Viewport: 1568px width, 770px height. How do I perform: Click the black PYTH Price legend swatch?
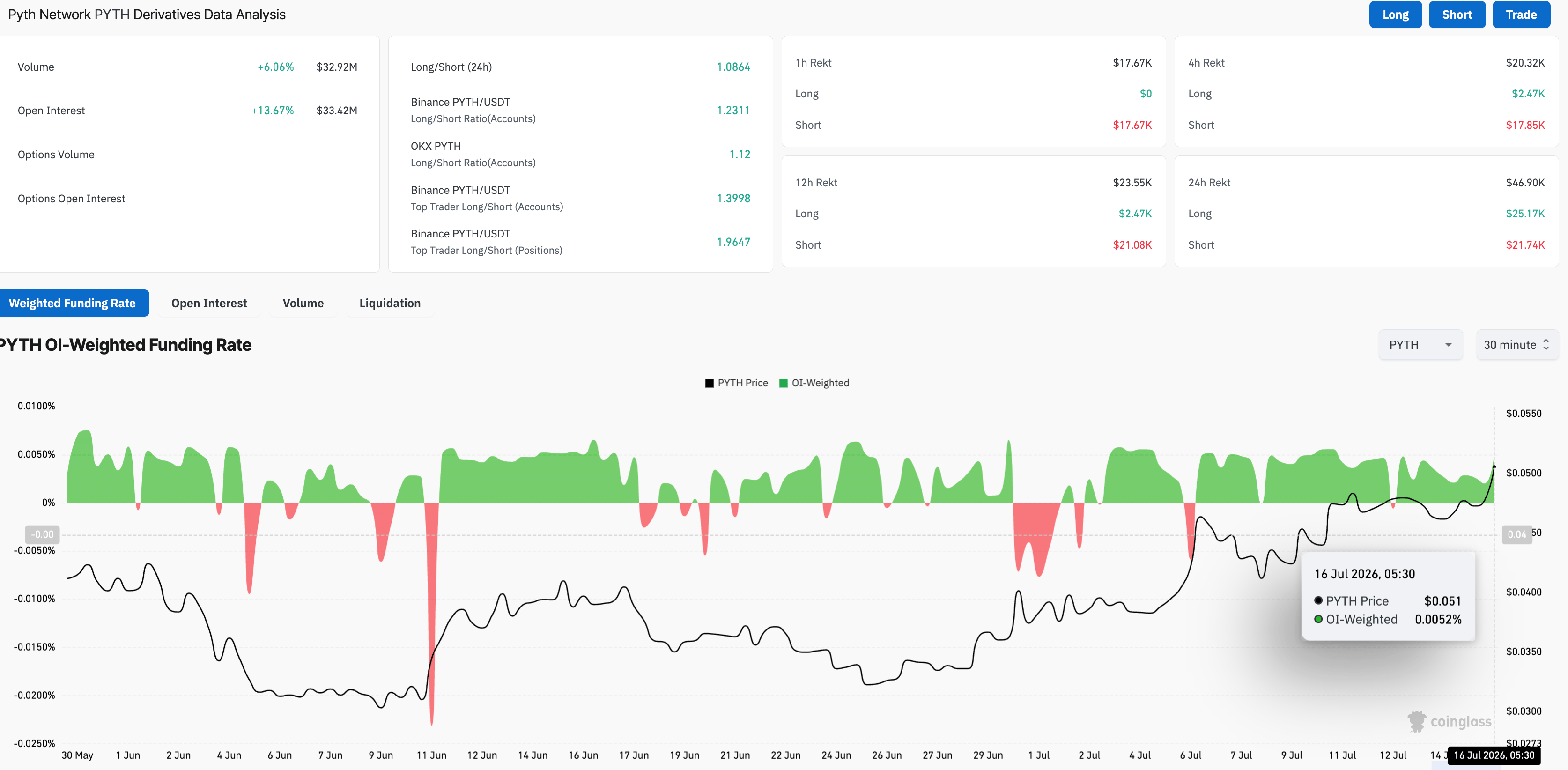(709, 384)
